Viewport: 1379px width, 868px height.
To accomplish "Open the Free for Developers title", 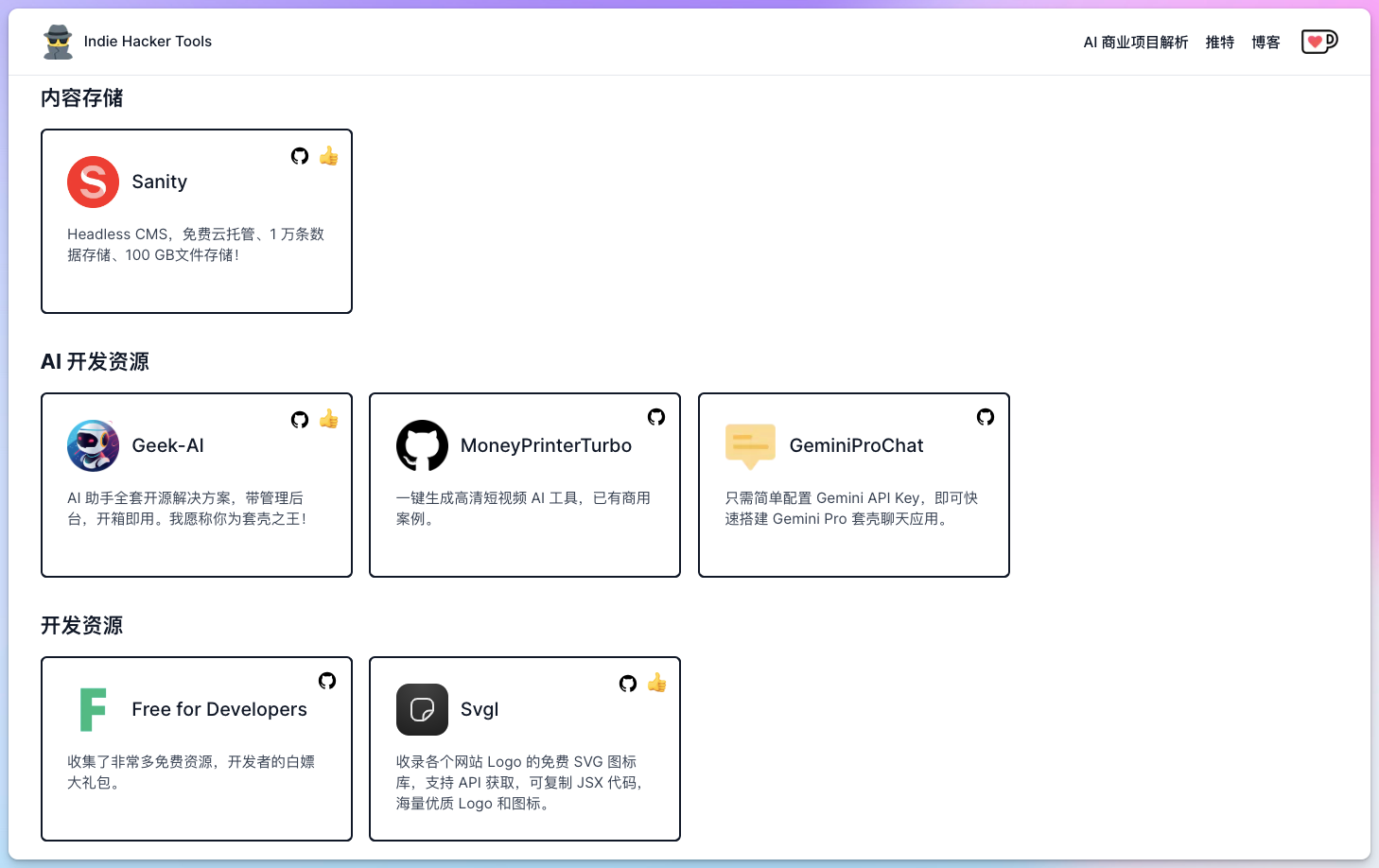I will [219, 709].
